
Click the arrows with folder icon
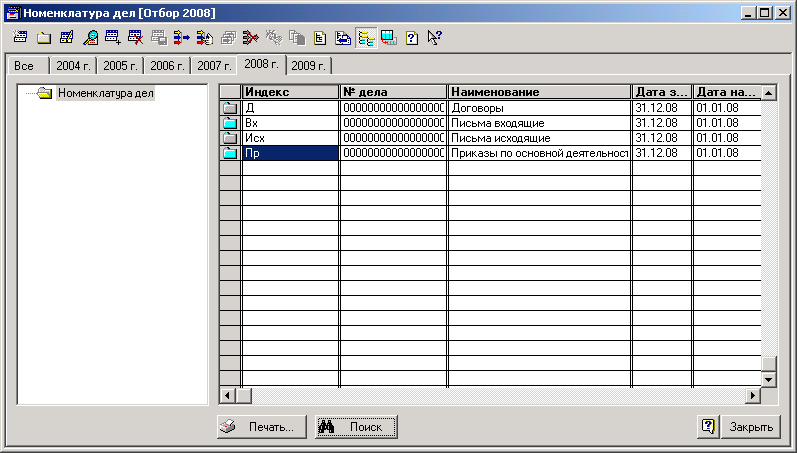(205, 38)
